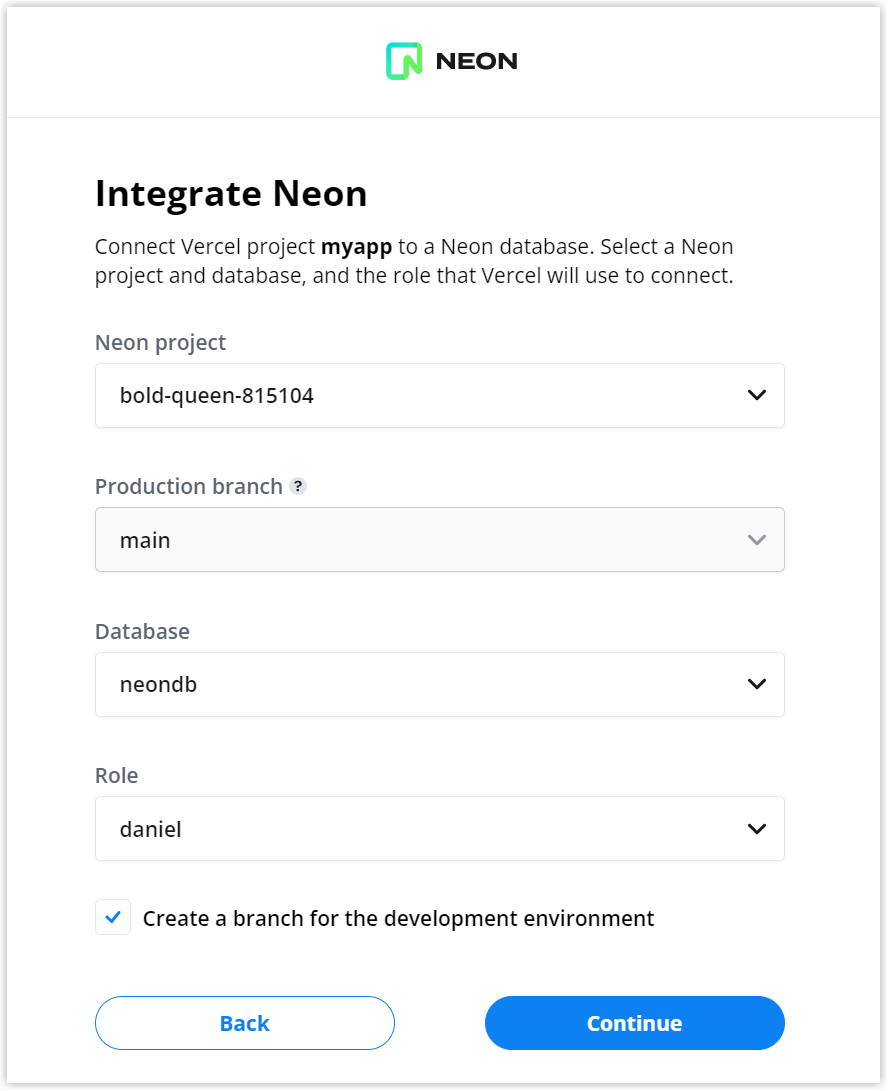Viewport: 888px width, 1091px height.
Task: Click the Integrate Neon heading
Action: point(231,193)
